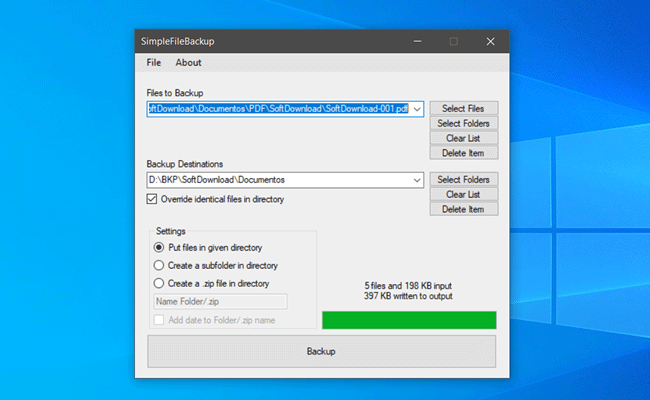Open the File menu
Image resolution: width=650 pixels, height=400 pixels.
[154, 63]
